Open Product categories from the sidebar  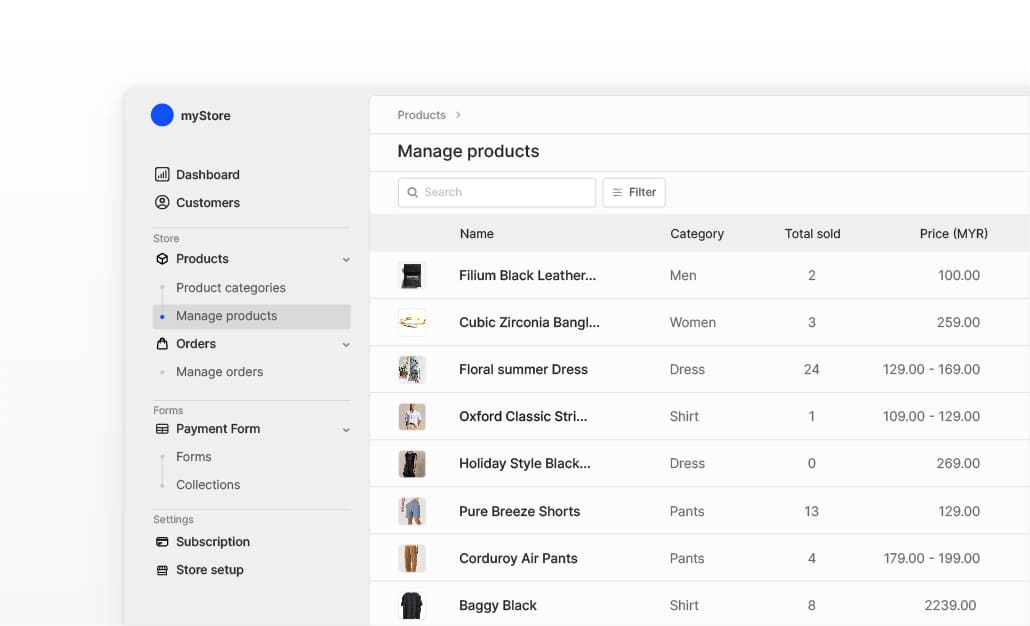point(229,287)
